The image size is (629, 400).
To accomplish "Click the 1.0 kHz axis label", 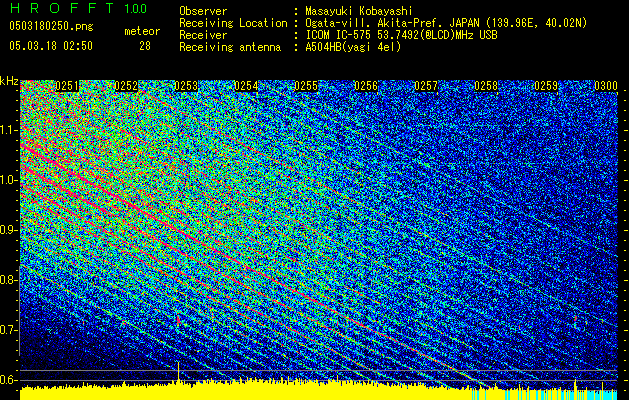I will 9,180.
